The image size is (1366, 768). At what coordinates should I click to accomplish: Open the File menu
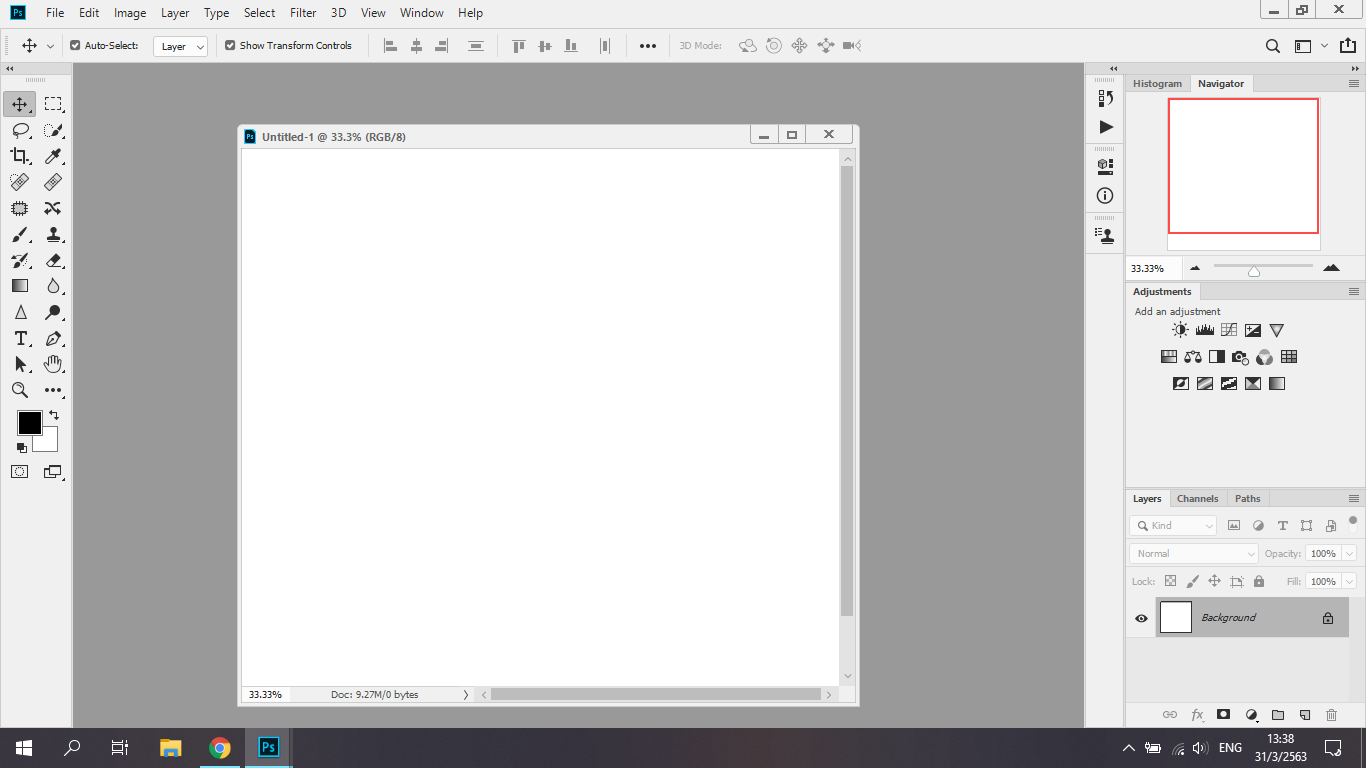click(55, 13)
